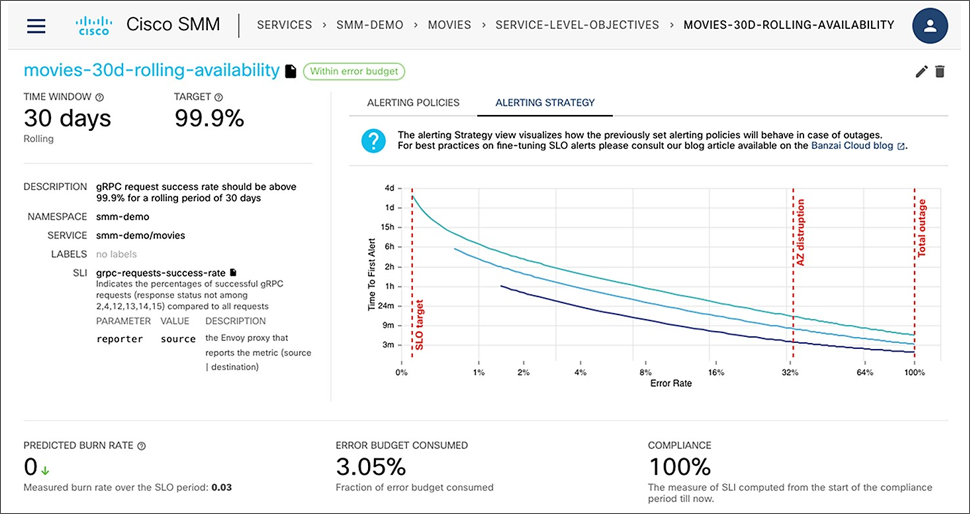Screen dimensions: 970x514
Task: Click the smm-demo namespace value
Action: pyautogui.click(x=122, y=217)
